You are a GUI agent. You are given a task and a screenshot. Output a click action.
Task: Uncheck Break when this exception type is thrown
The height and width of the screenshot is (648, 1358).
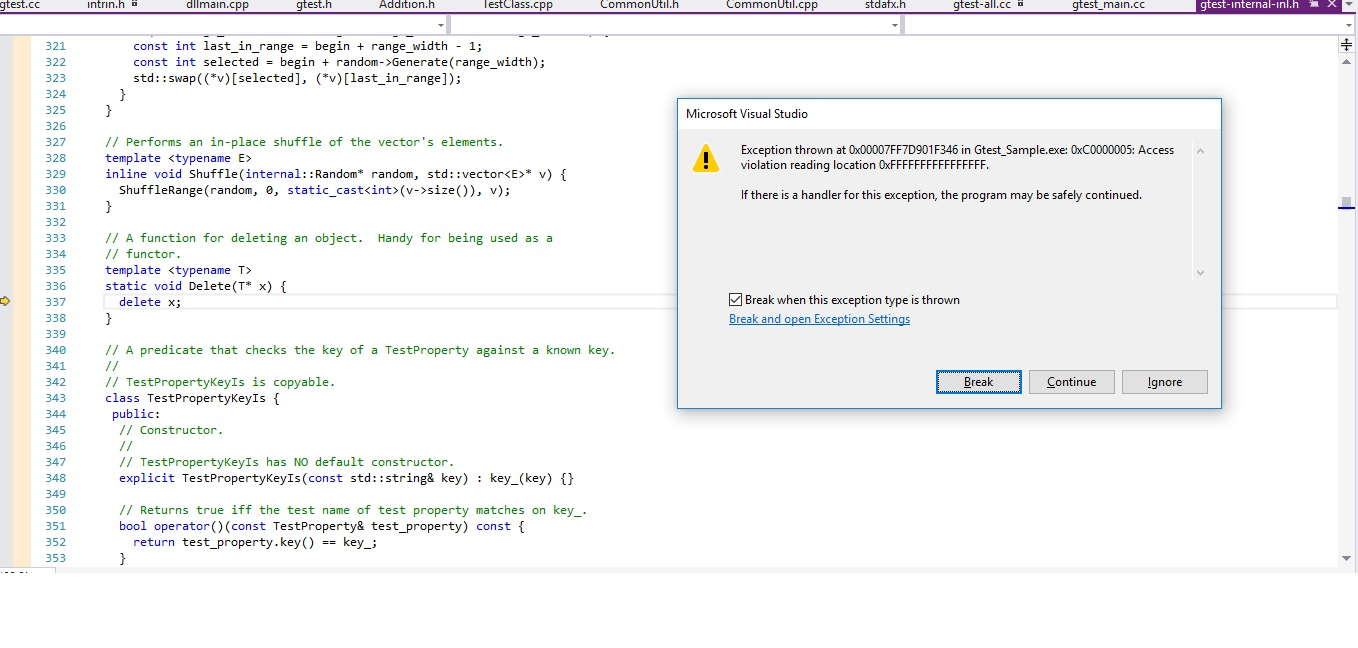coord(736,299)
